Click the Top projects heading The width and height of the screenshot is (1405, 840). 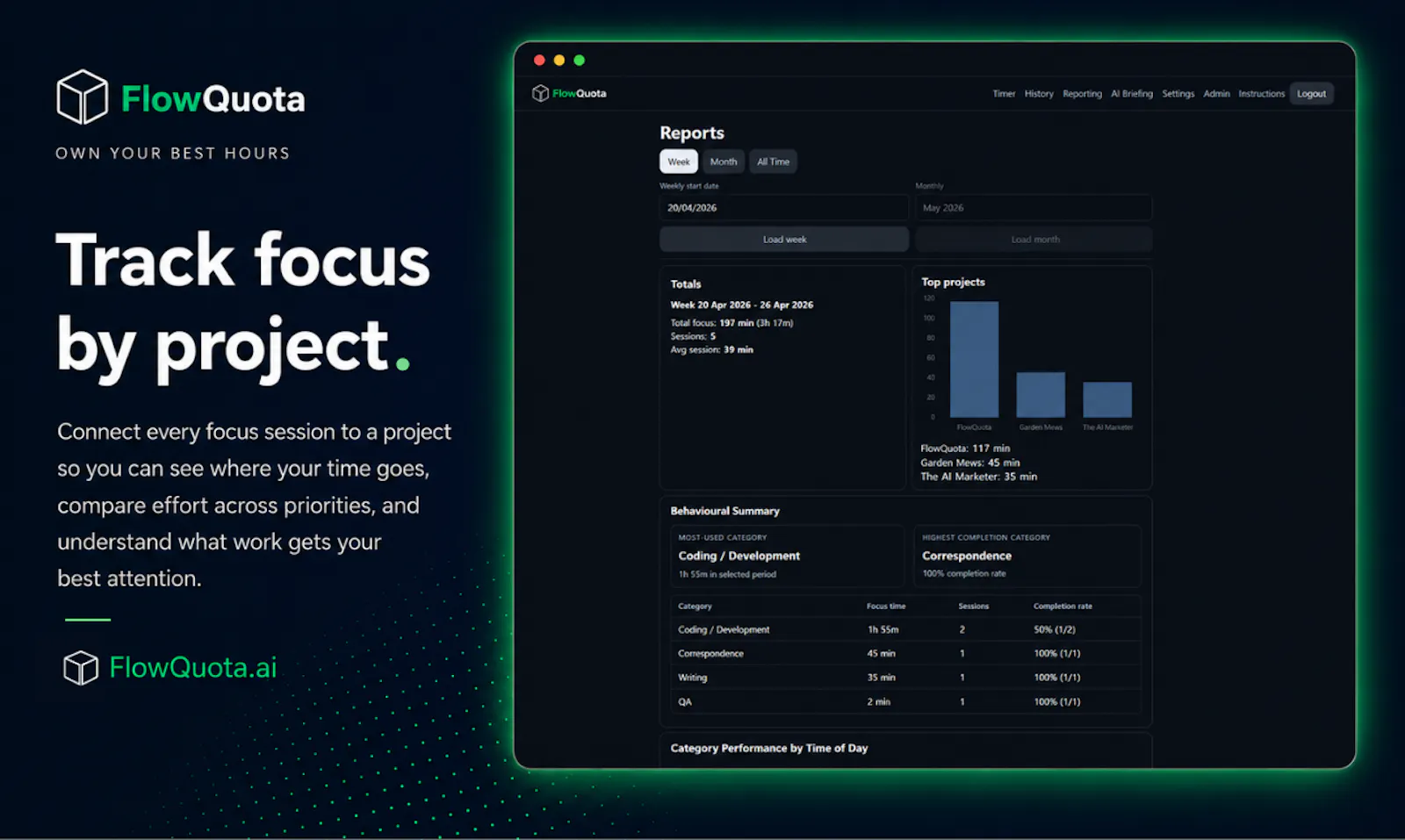click(x=953, y=283)
